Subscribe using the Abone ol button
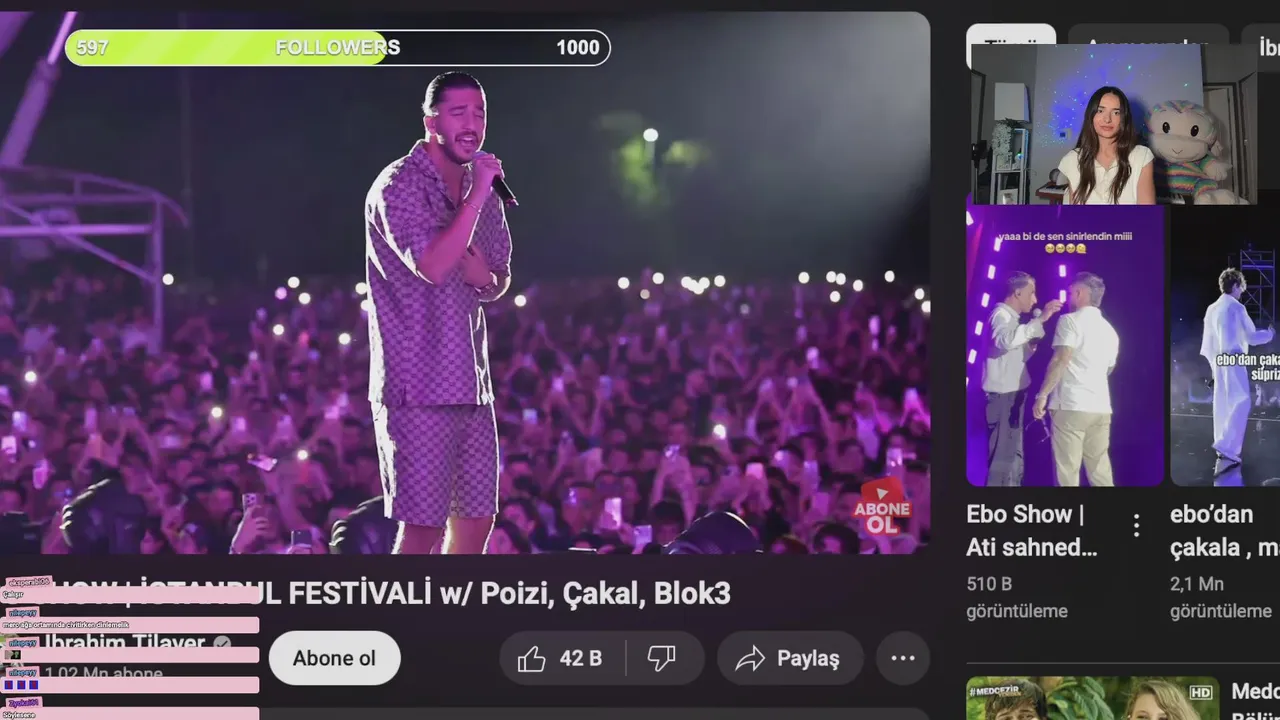This screenshot has width=1280, height=720. pyautogui.click(x=335, y=658)
